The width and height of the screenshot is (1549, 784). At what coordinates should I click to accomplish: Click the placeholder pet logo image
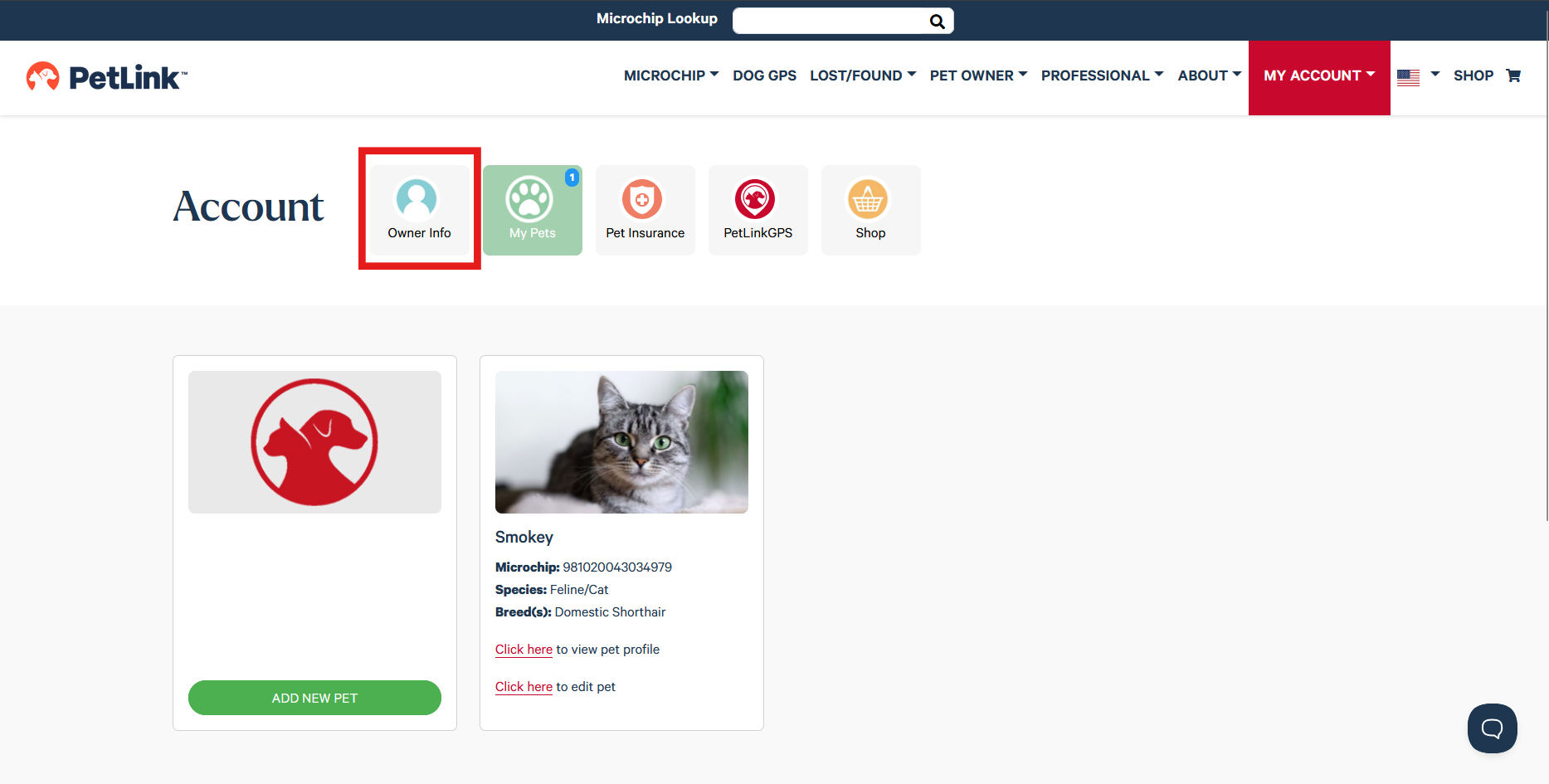pos(314,442)
